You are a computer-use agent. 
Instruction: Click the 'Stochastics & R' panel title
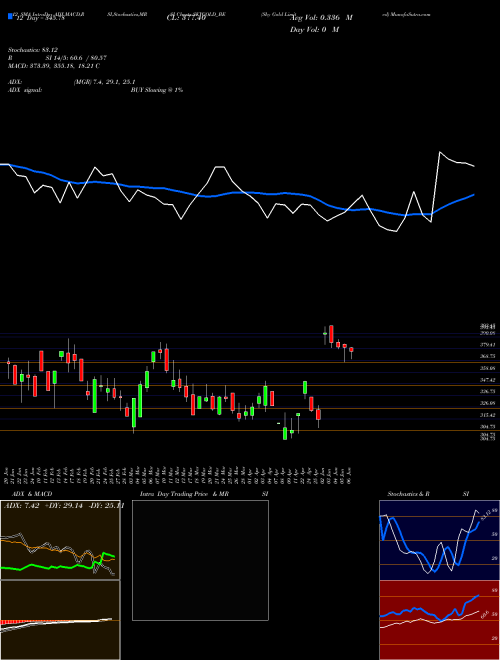[408, 494]
